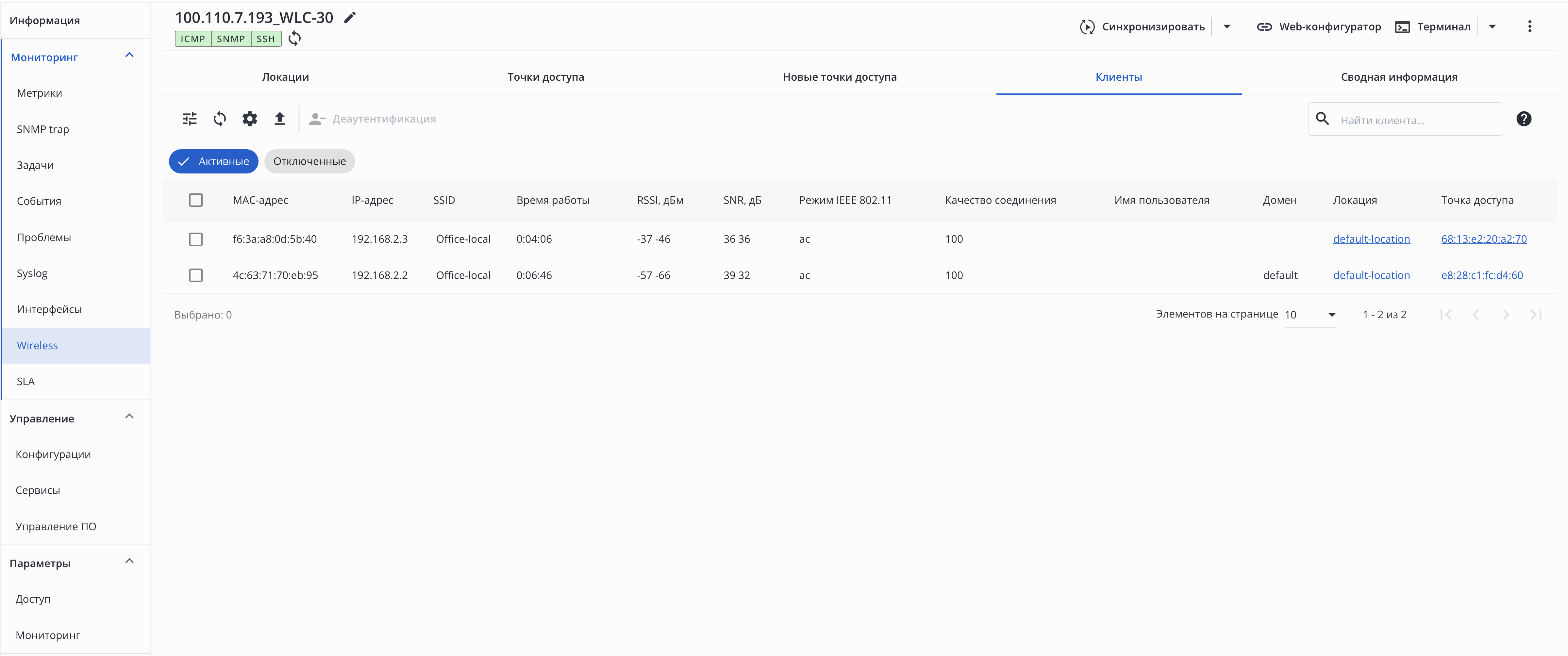Open the table filter settings icon

tap(190, 119)
